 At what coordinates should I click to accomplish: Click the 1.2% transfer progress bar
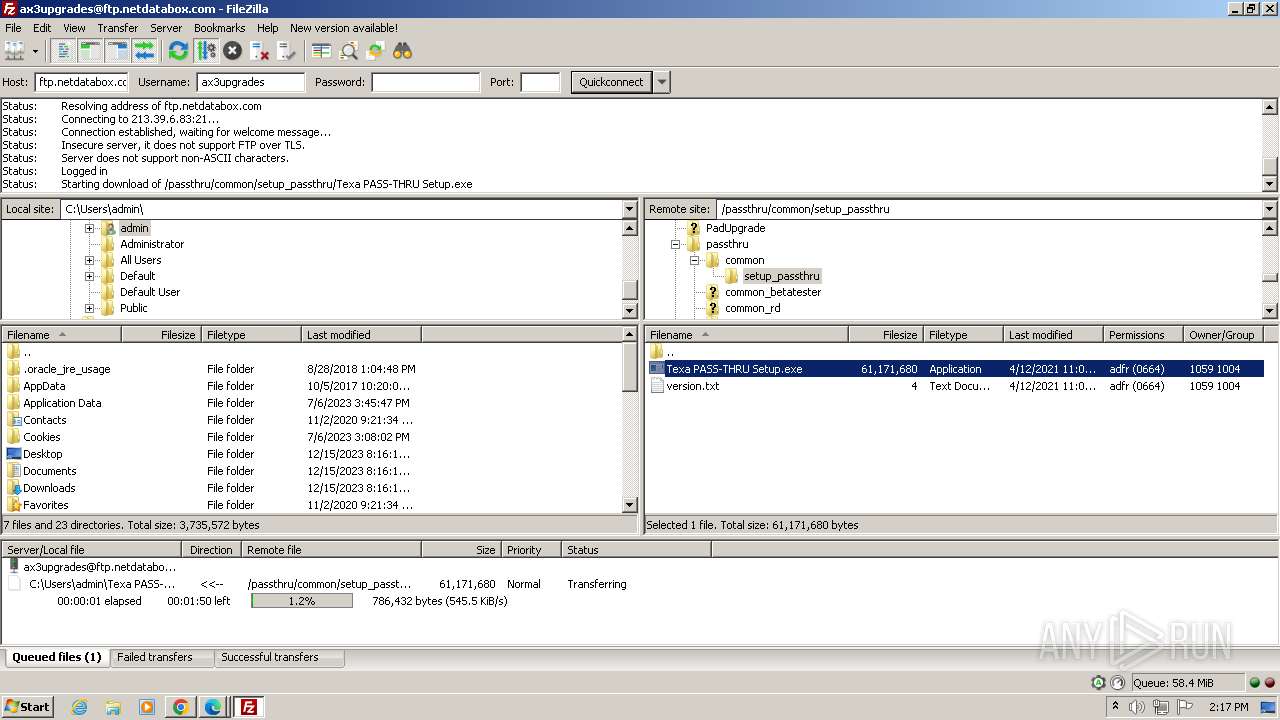click(302, 601)
